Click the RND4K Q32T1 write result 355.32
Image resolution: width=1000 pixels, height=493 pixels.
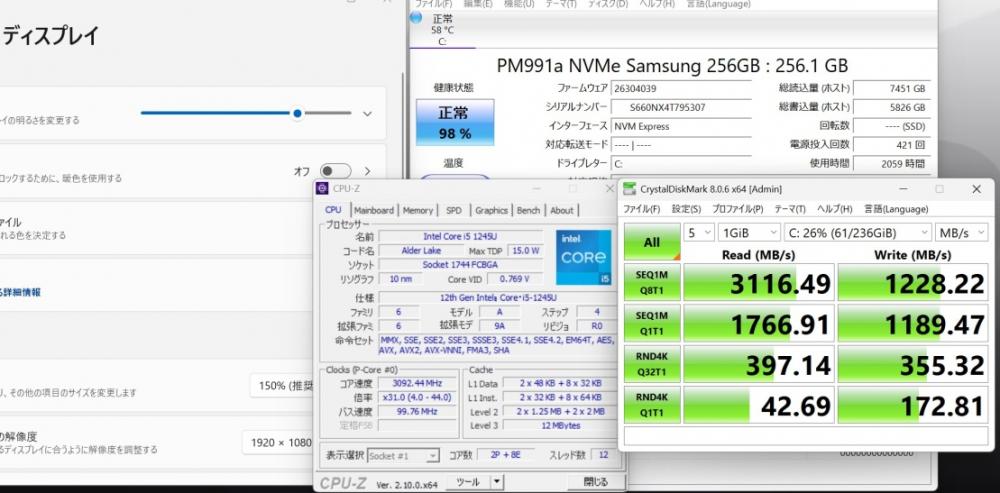(913, 364)
